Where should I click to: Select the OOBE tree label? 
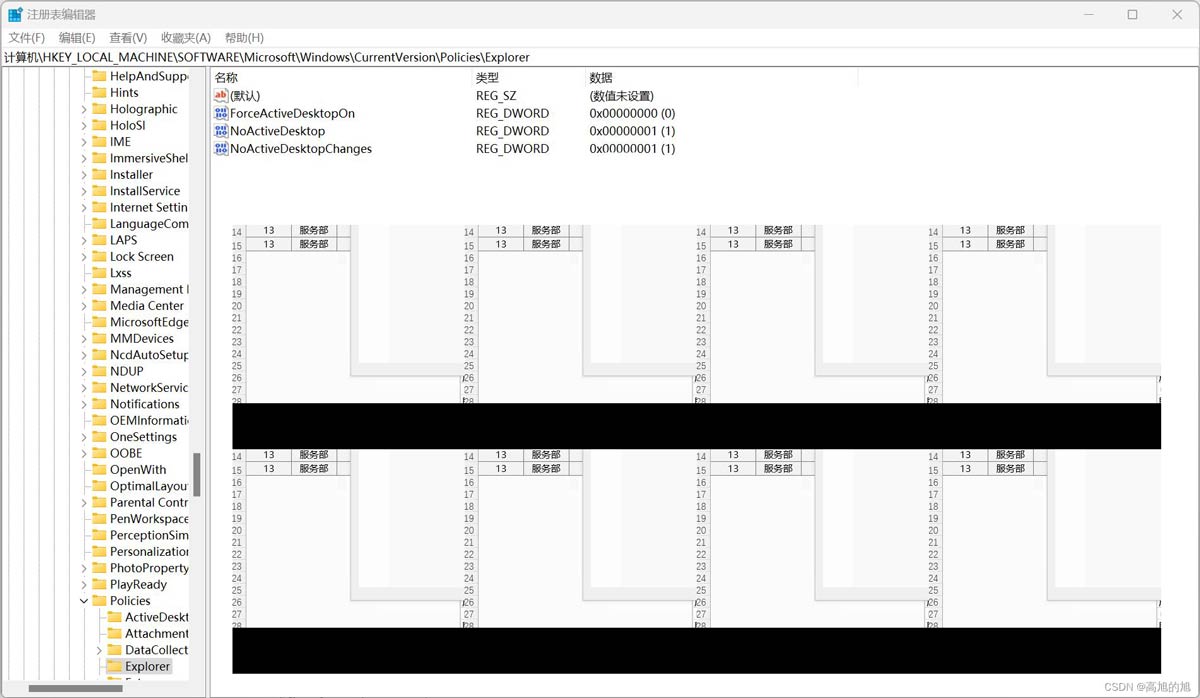(126, 453)
